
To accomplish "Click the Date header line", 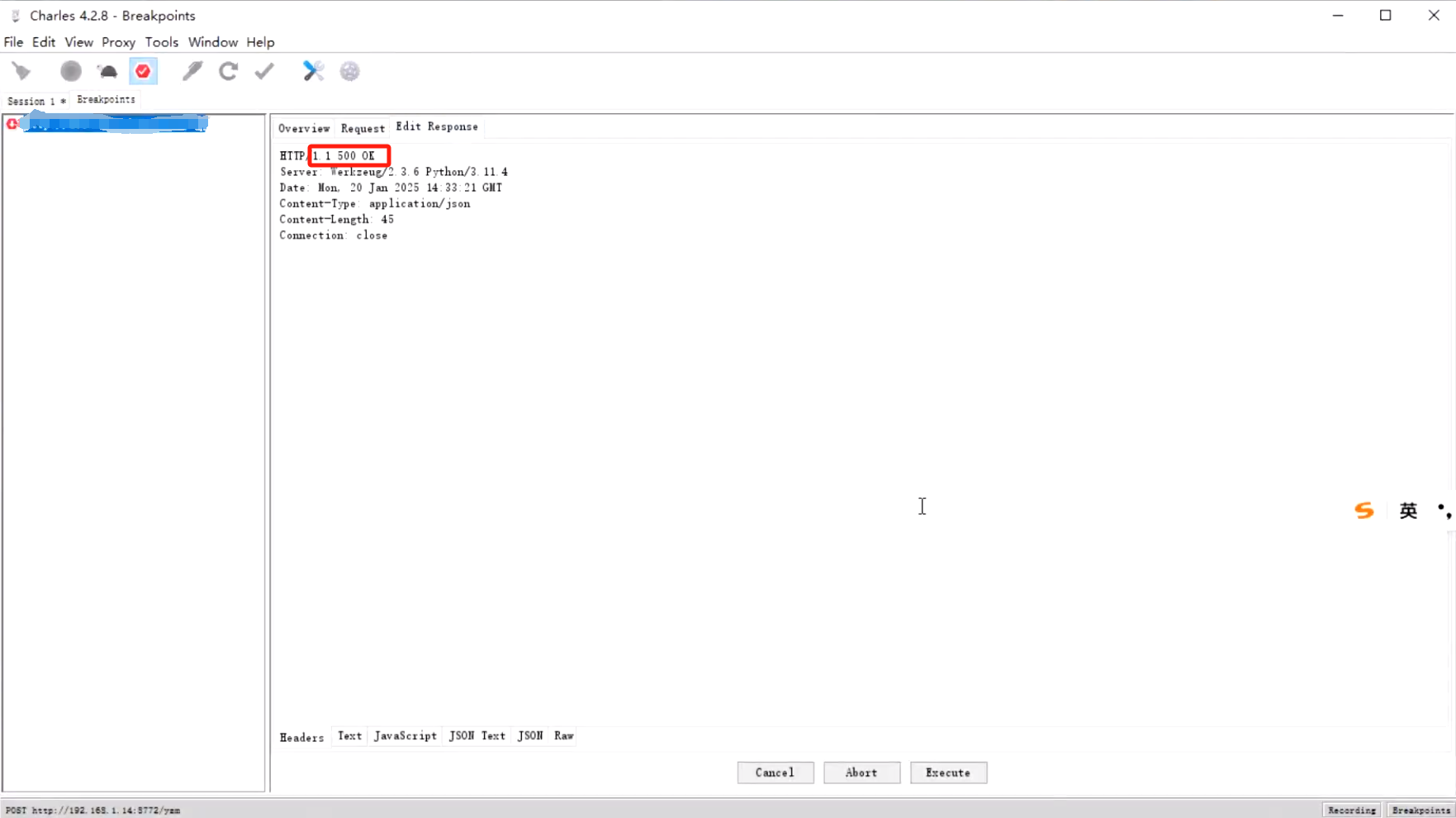I will pos(391,188).
